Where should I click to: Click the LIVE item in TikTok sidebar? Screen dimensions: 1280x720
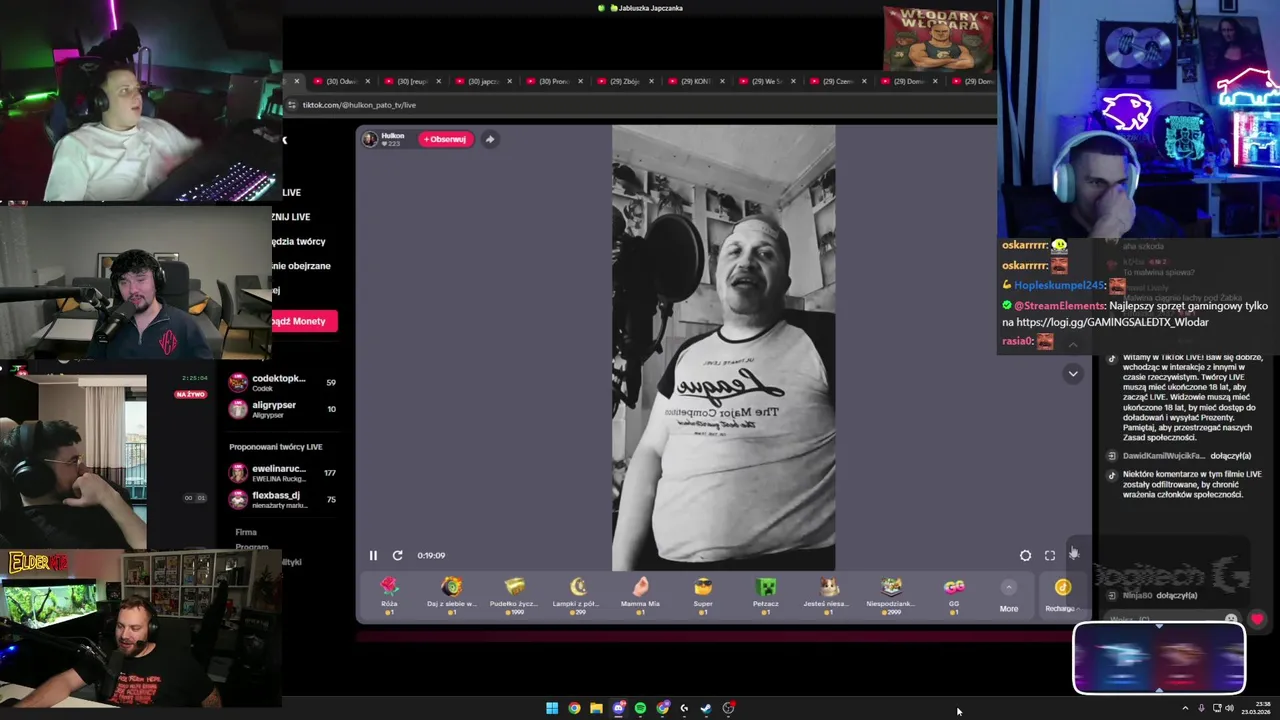(x=291, y=192)
